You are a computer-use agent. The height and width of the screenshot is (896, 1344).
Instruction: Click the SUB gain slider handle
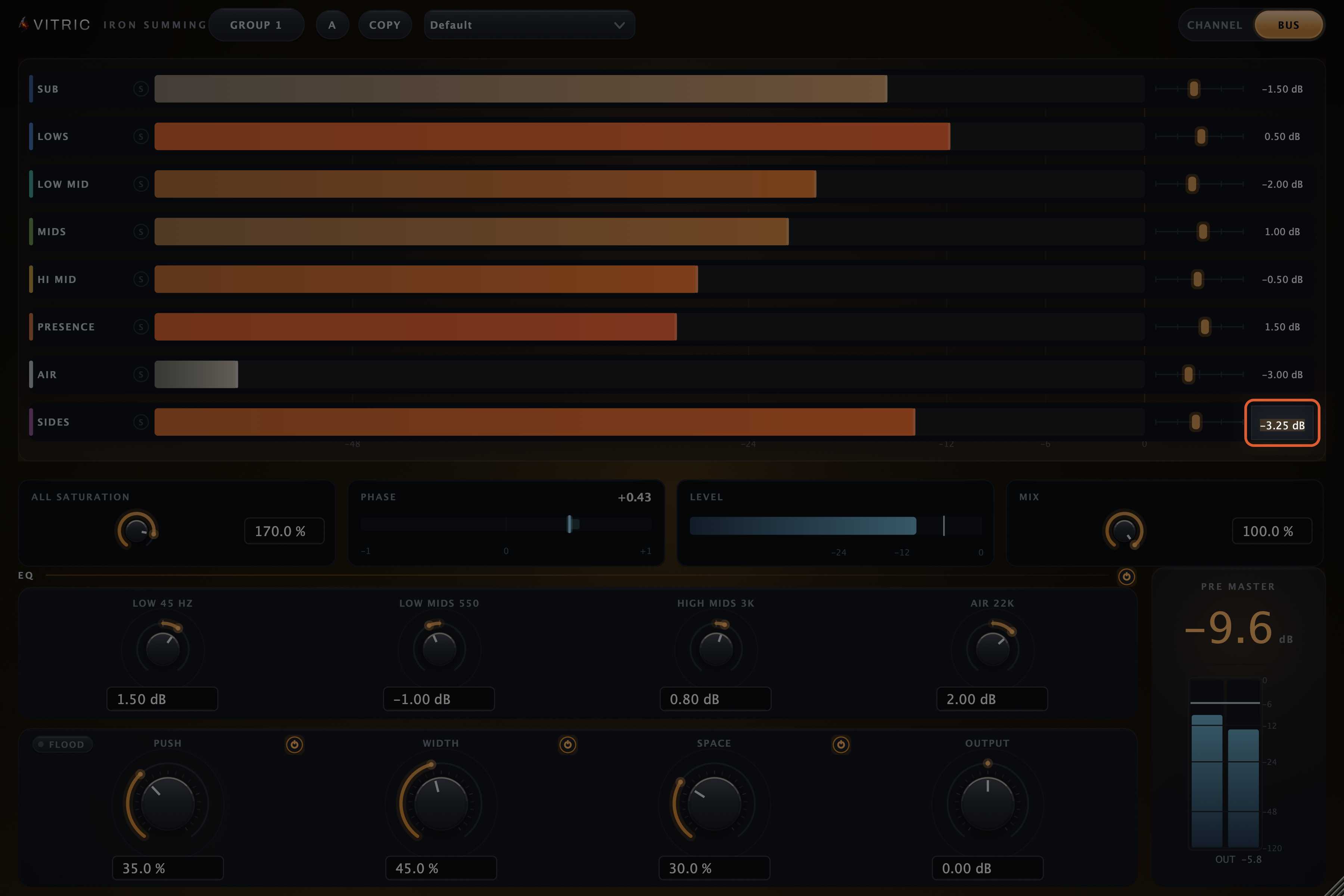1194,89
